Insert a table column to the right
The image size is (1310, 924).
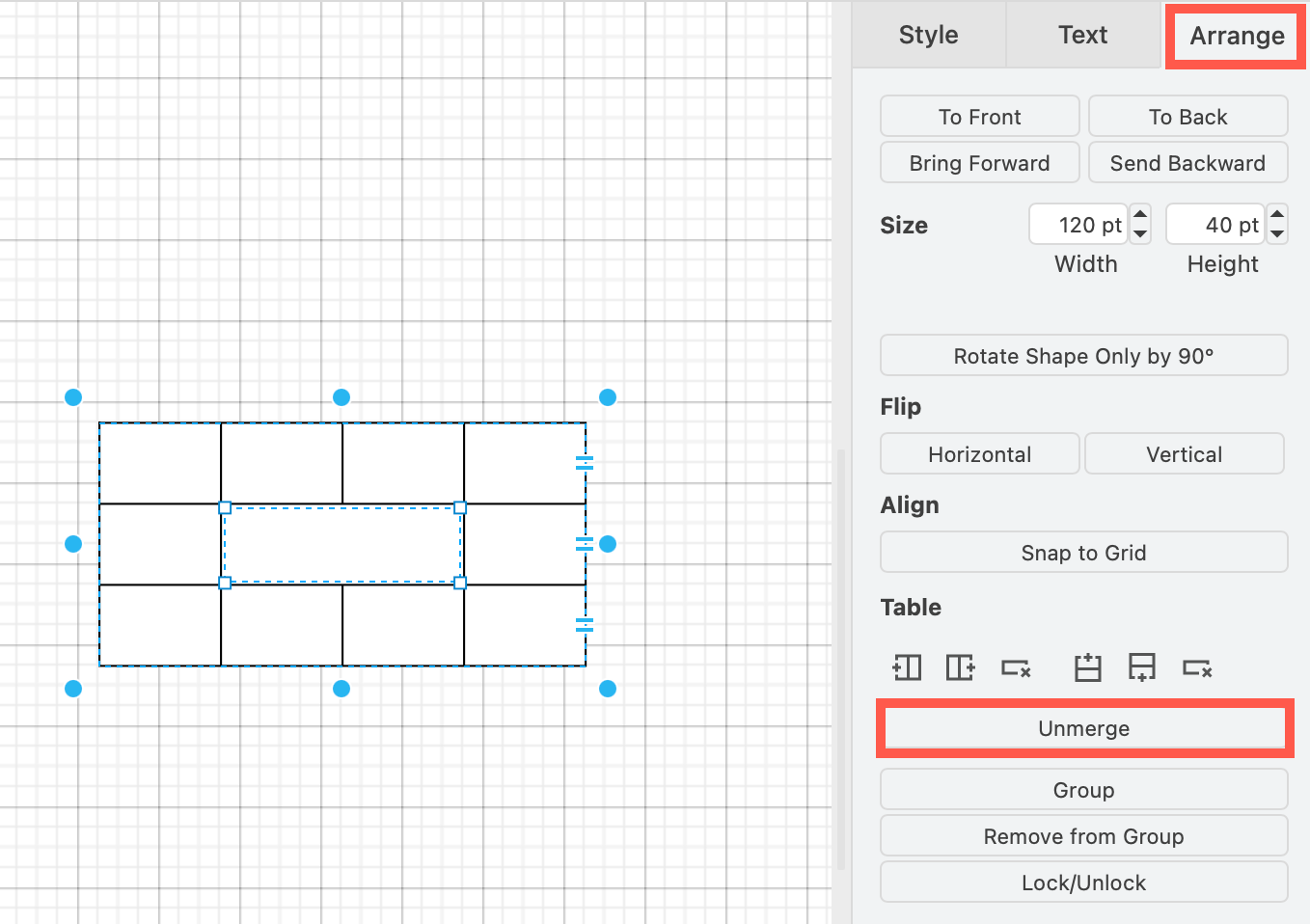point(960,666)
